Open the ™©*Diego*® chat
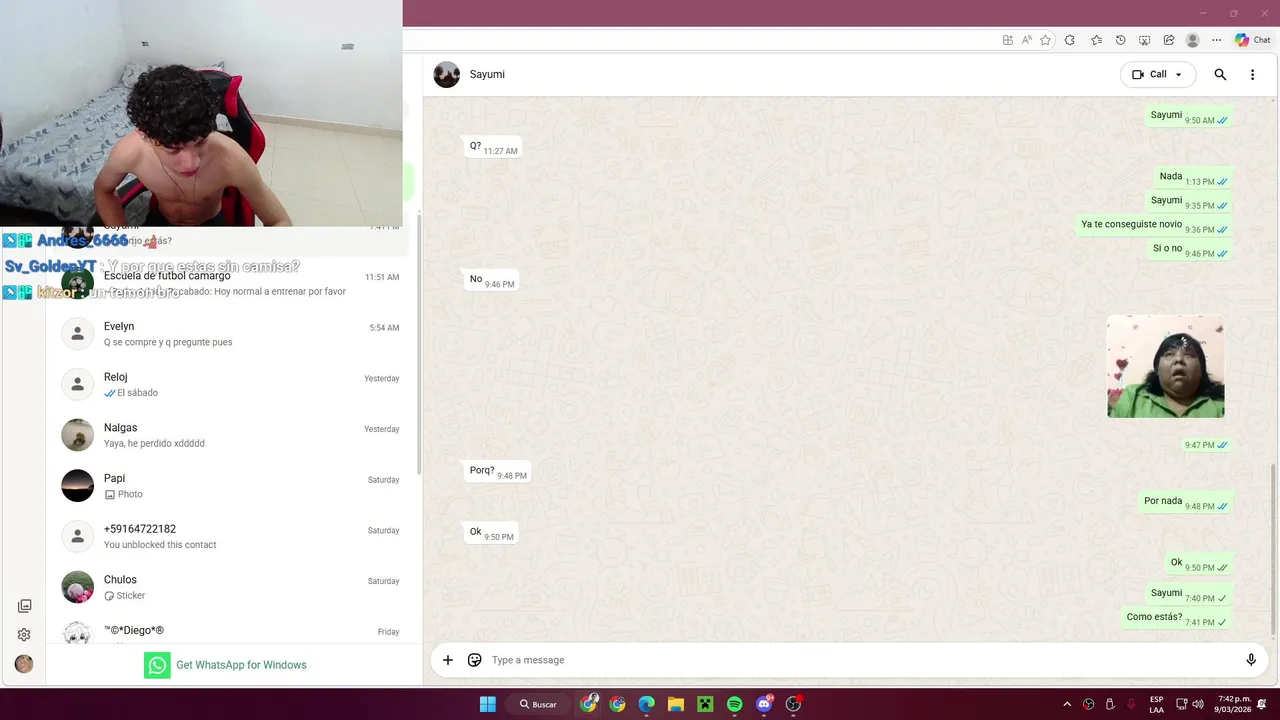 pos(230,631)
